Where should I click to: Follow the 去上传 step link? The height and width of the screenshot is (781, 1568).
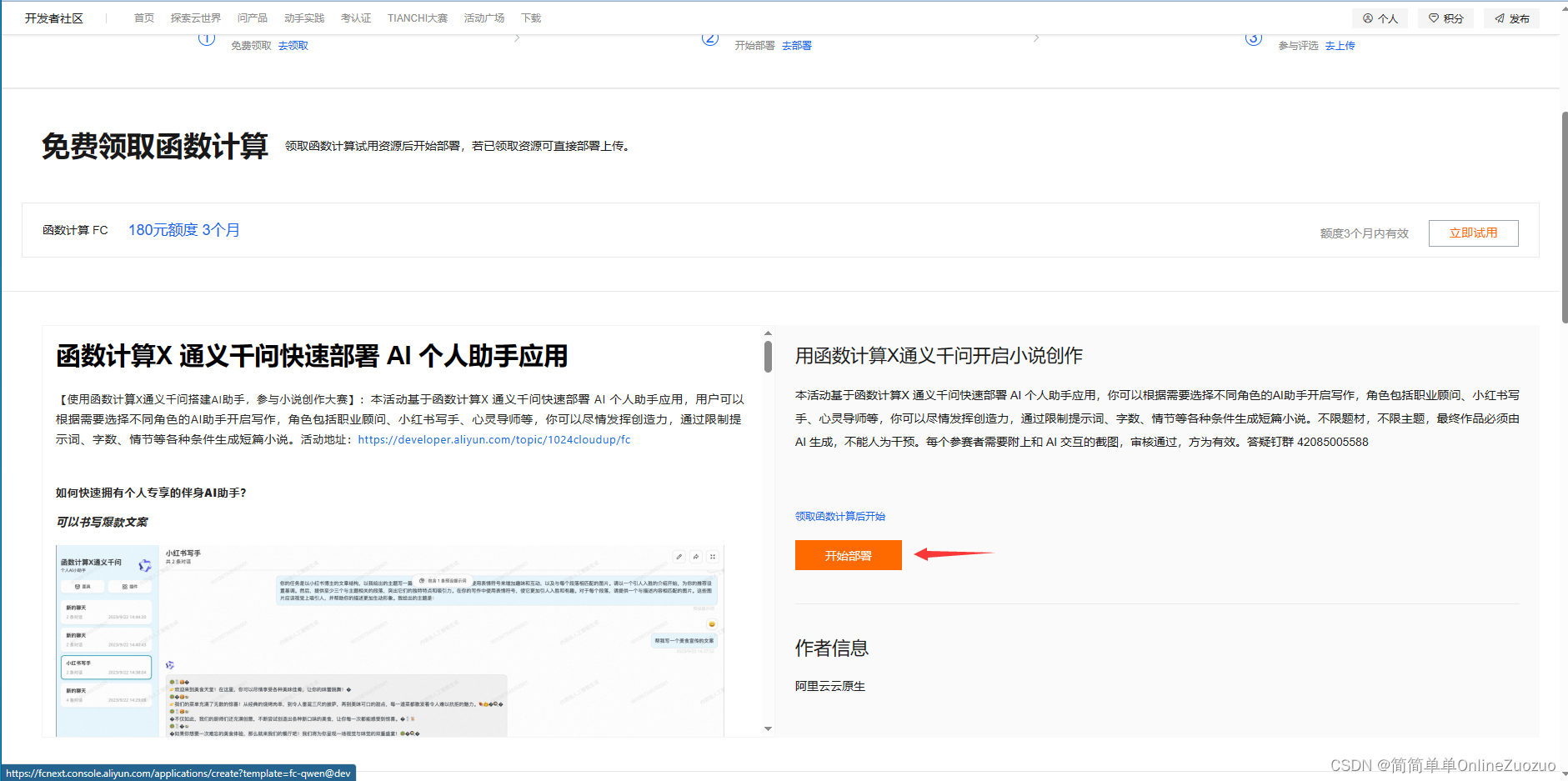tap(1340, 46)
